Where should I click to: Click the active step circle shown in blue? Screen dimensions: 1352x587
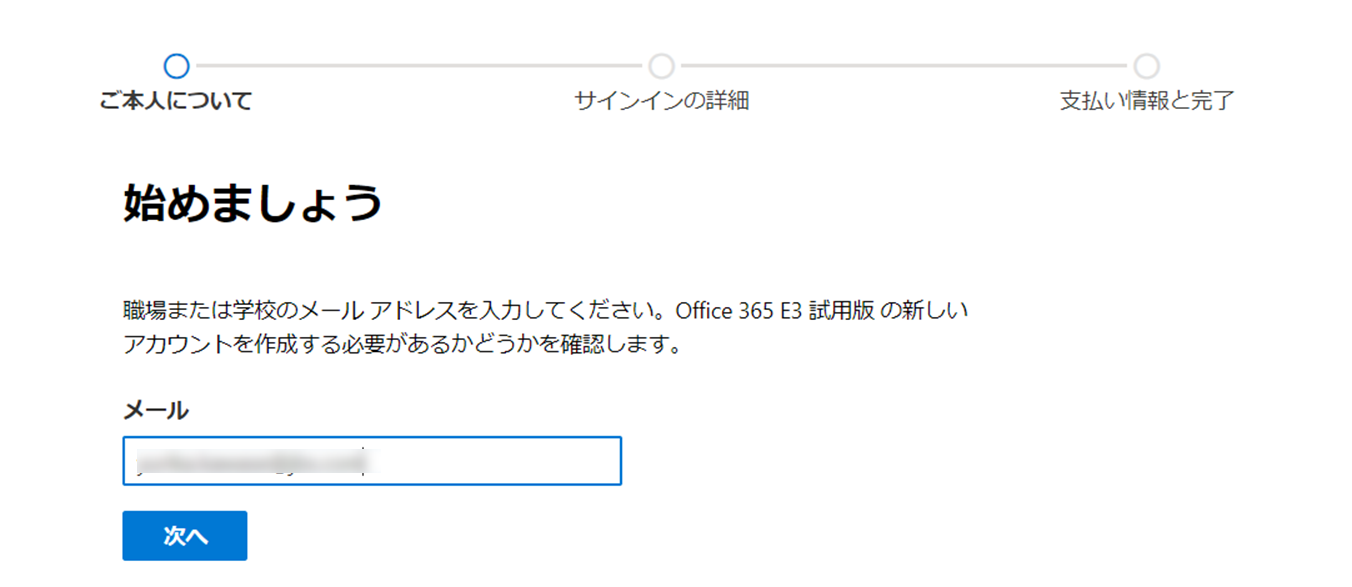click(176, 65)
